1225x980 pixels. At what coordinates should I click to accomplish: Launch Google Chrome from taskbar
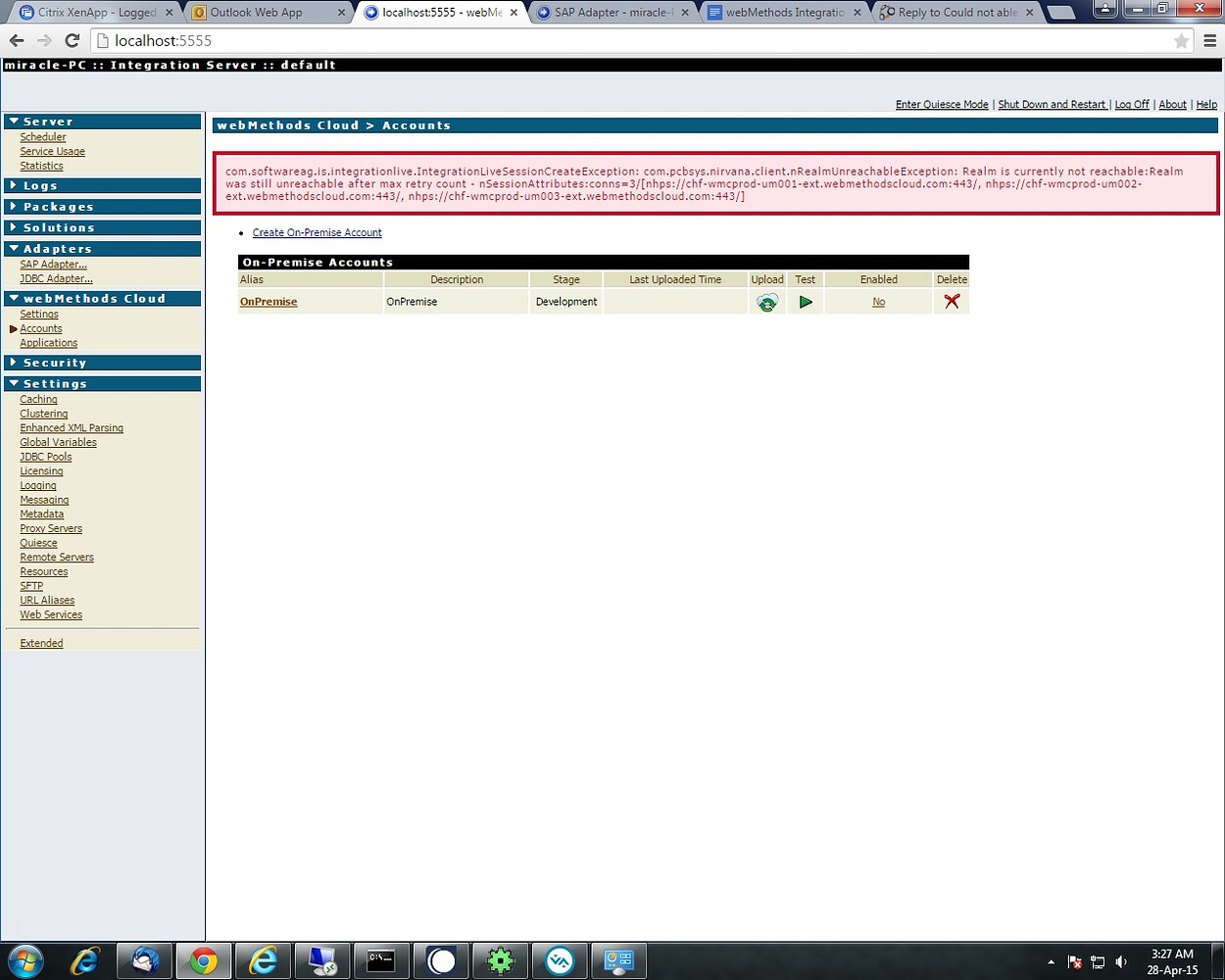point(204,961)
